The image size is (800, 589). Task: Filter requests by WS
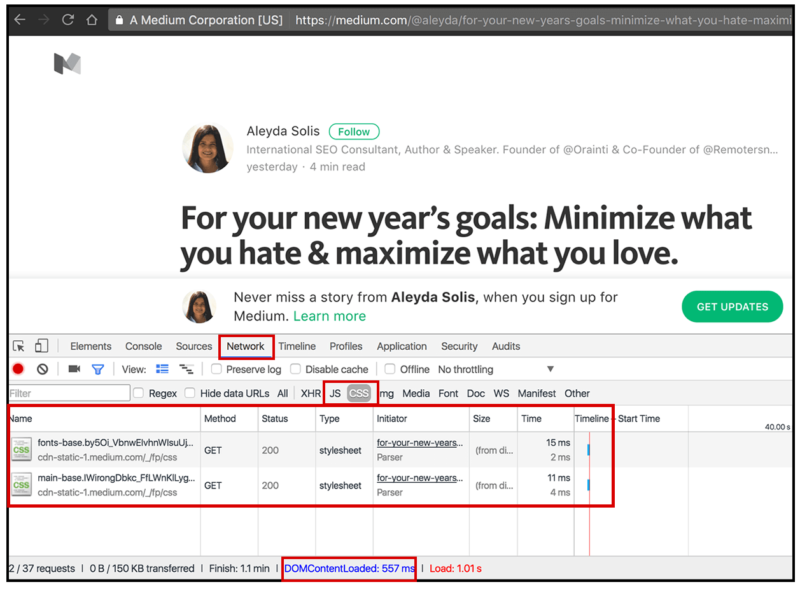click(x=501, y=393)
